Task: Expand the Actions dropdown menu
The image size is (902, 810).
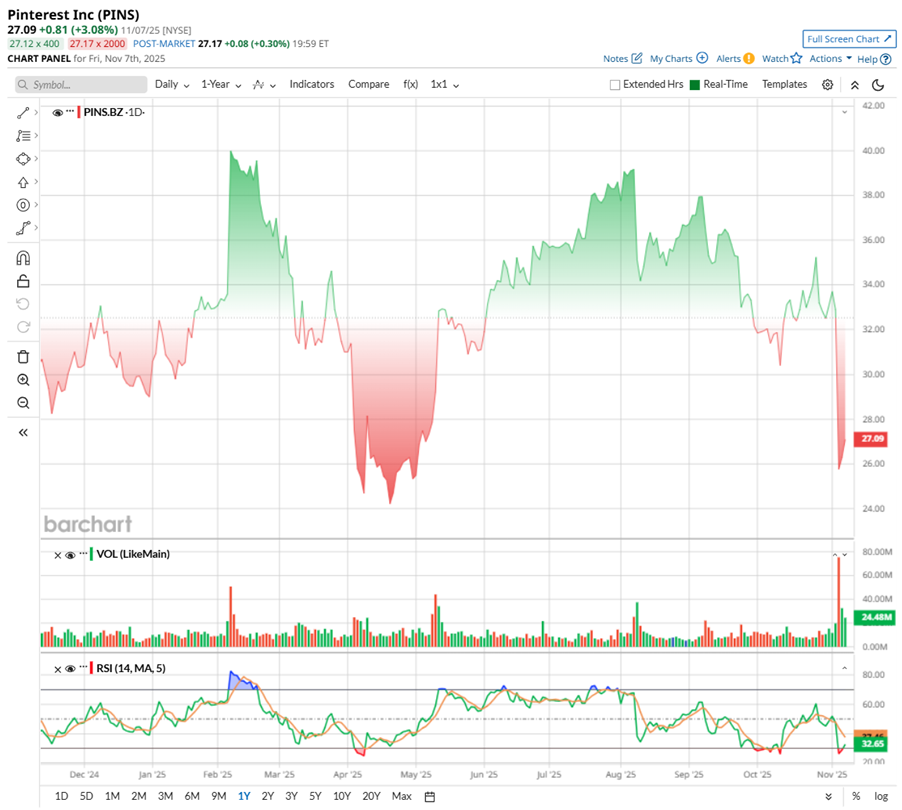Action: pos(831,58)
